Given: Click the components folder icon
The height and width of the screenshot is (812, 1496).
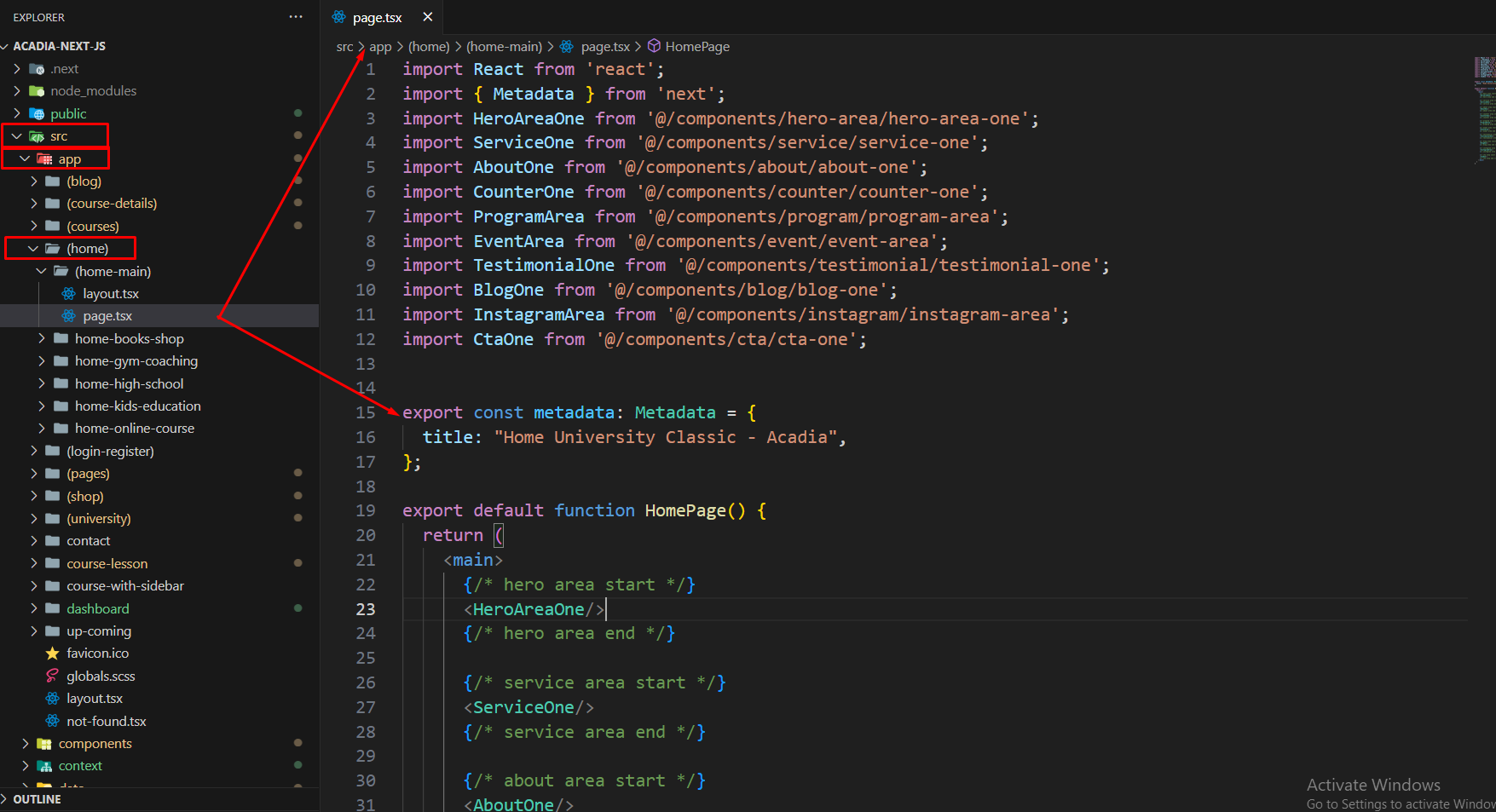Looking at the screenshot, I should coord(45,744).
